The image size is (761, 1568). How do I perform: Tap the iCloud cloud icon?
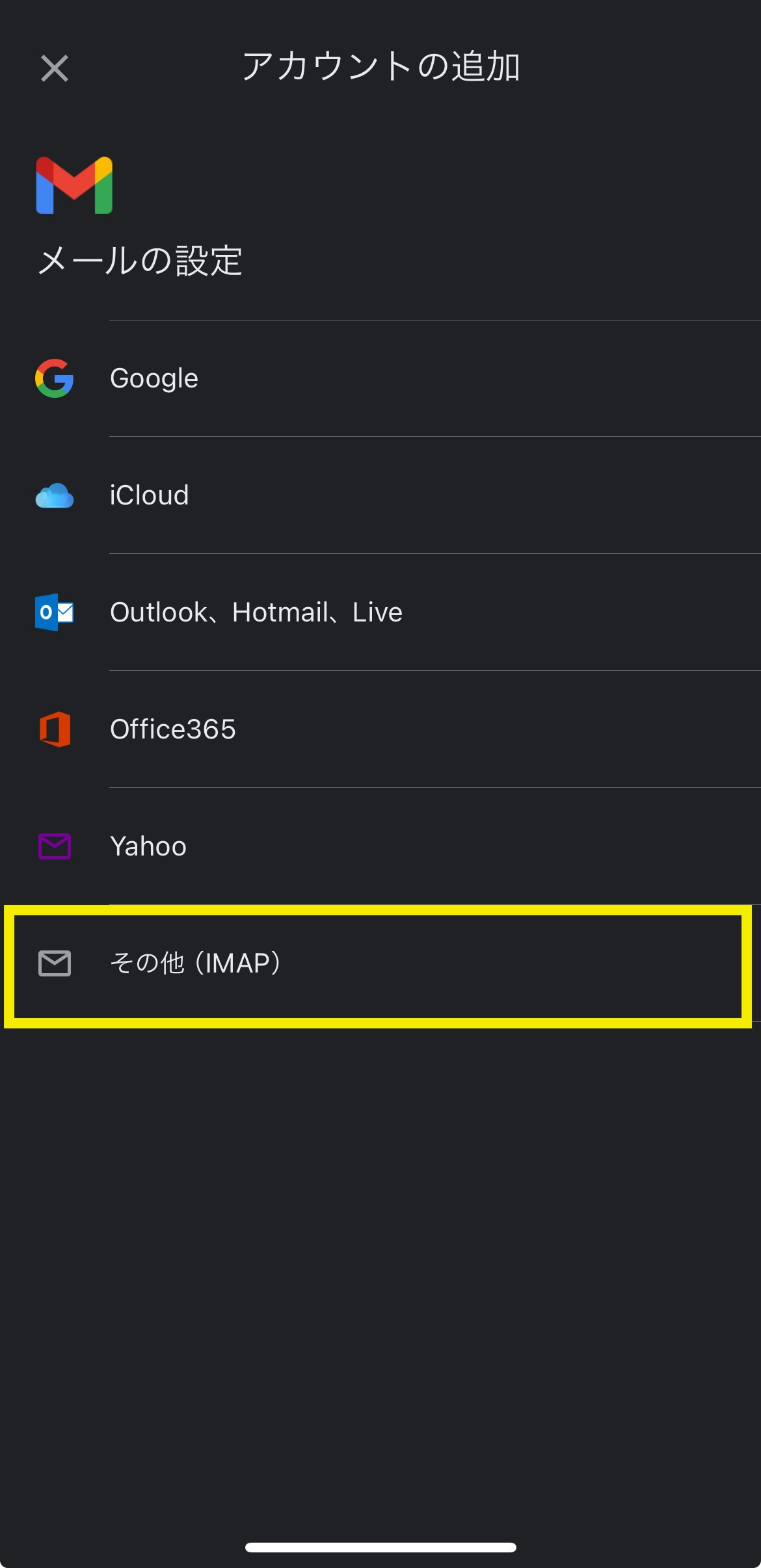point(55,495)
